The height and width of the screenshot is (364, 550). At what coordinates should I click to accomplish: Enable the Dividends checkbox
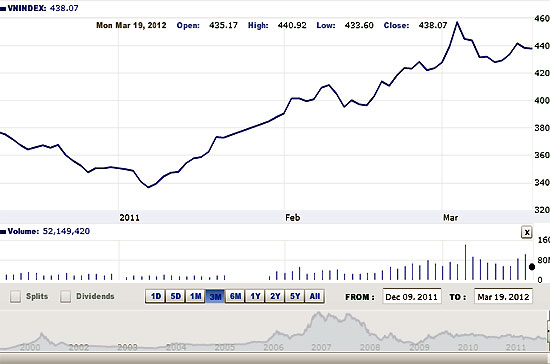coord(66,297)
